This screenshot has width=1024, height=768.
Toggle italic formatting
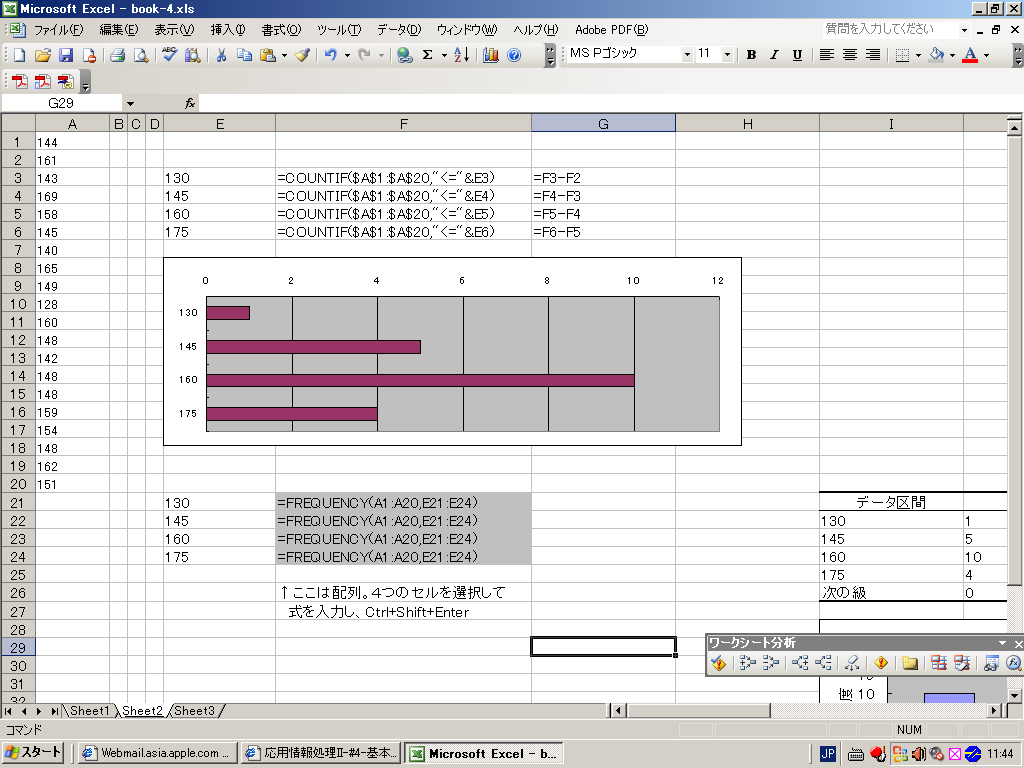[774, 55]
